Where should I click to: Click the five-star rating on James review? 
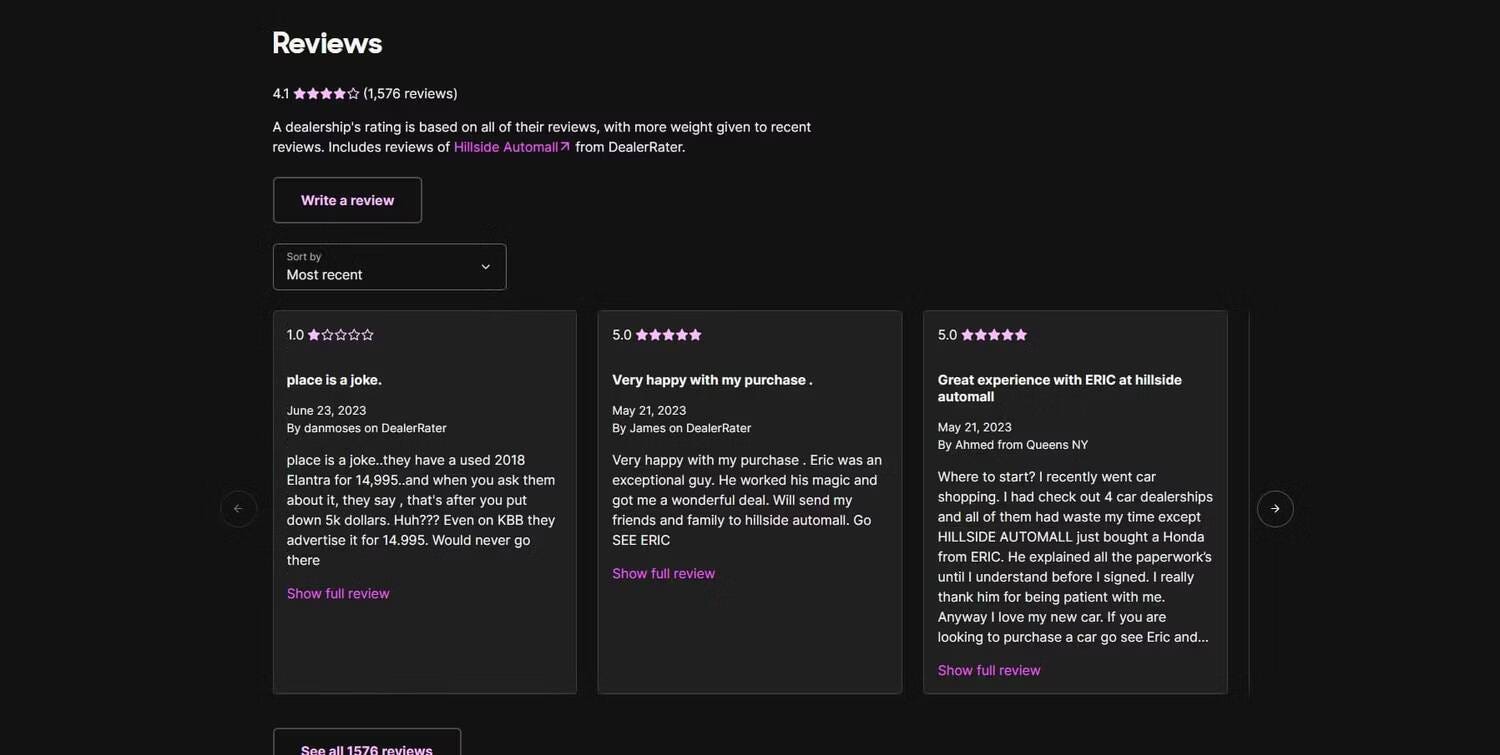point(668,335)
